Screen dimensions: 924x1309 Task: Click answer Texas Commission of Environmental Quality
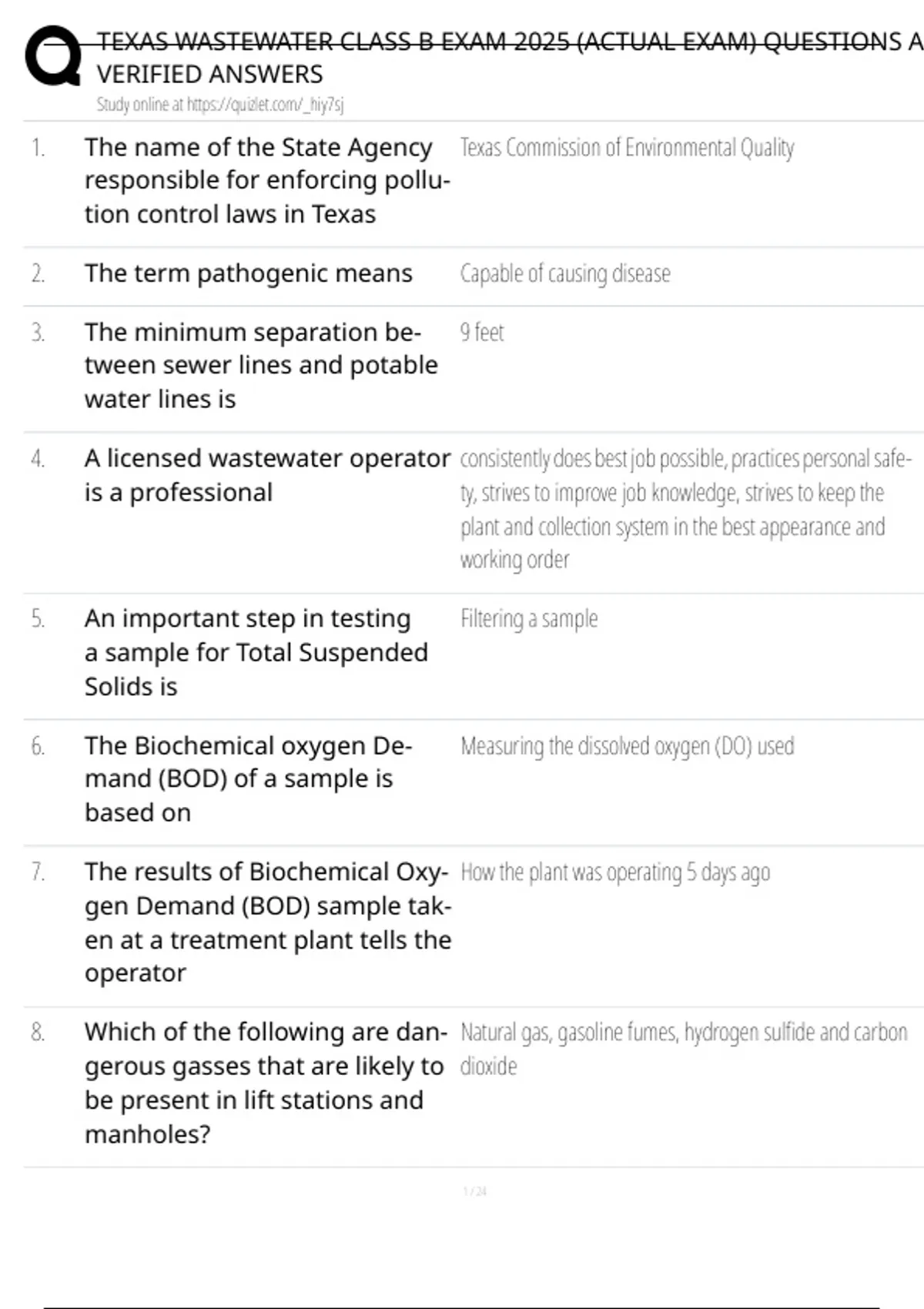627,147
